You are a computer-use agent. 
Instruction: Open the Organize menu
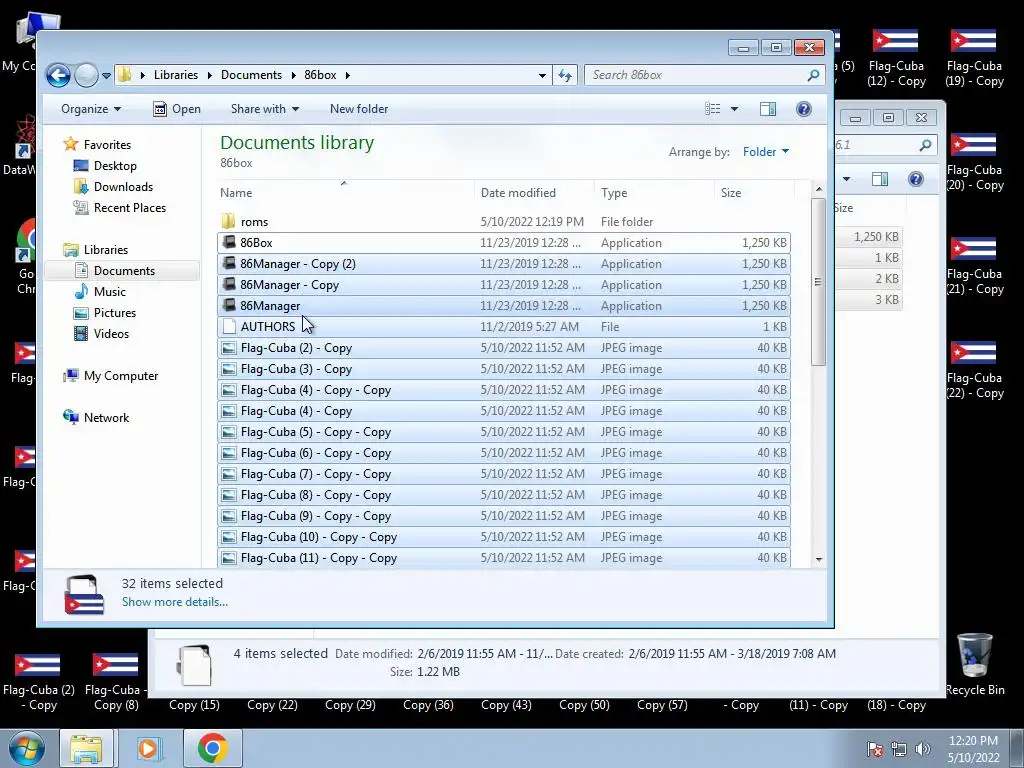click(x=91, y=109)
